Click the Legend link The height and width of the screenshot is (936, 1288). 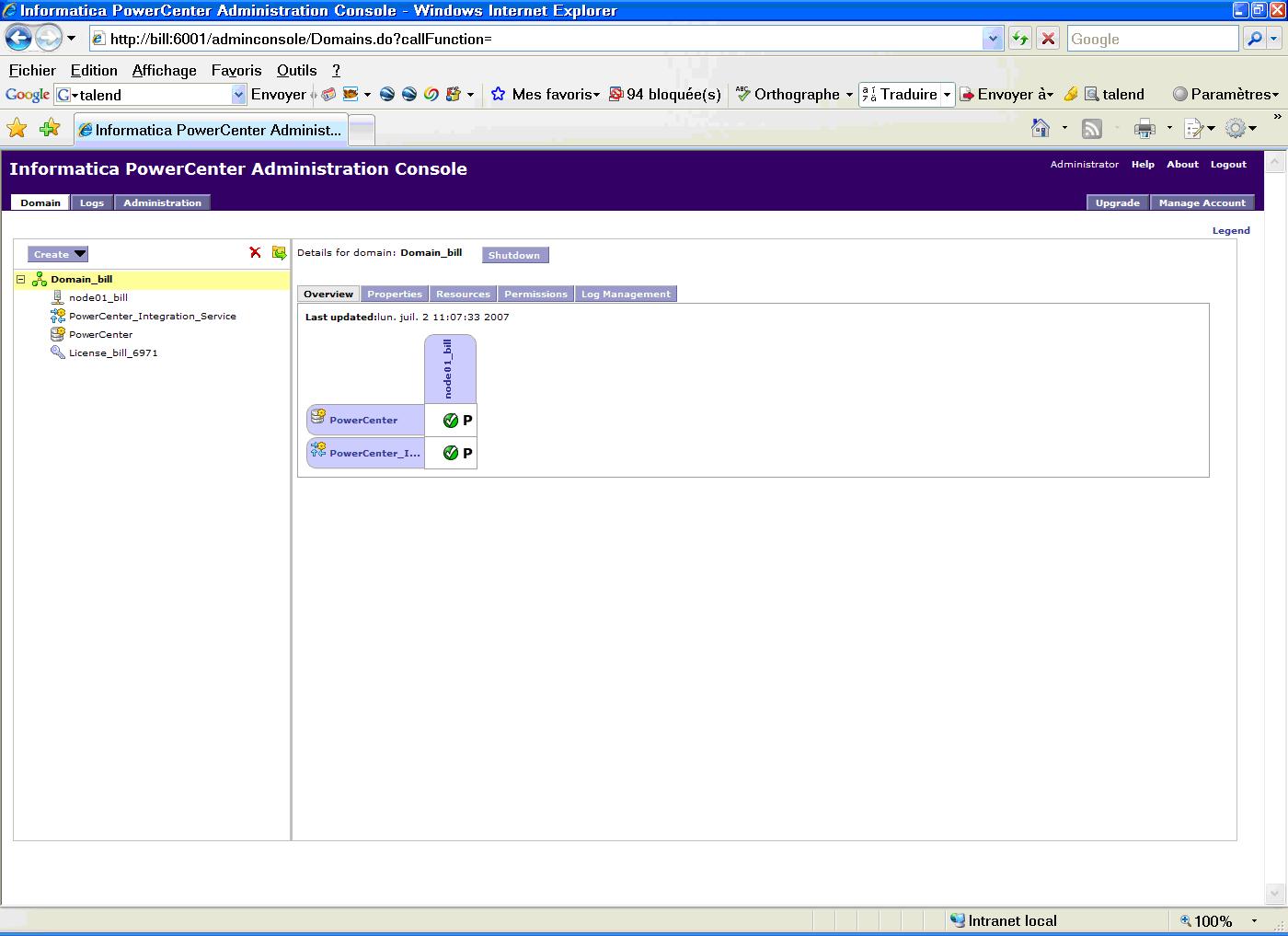click(1230, 231)
